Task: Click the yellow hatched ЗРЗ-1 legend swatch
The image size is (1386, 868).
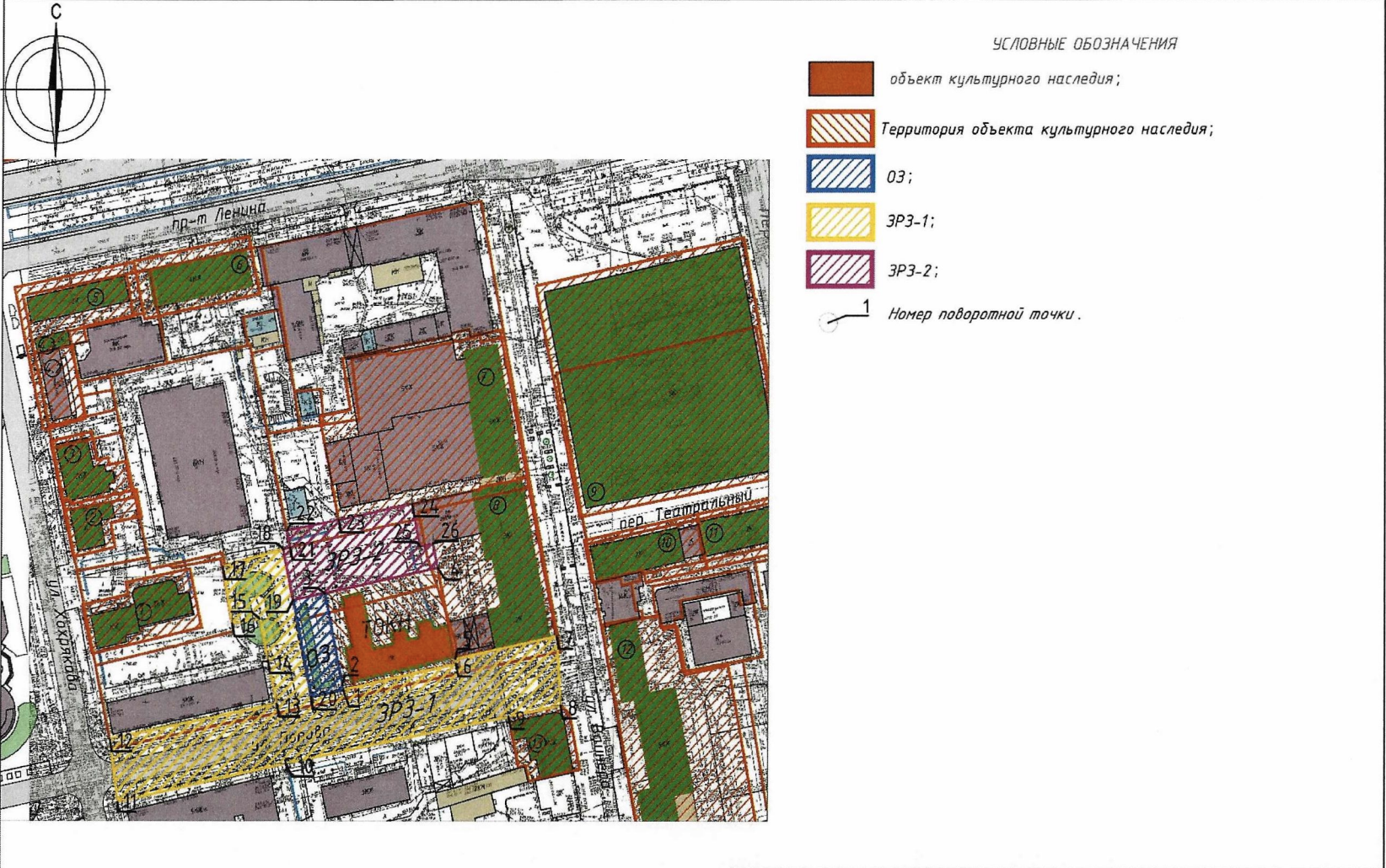Action: pyautogui.click(x=841, y=222)
